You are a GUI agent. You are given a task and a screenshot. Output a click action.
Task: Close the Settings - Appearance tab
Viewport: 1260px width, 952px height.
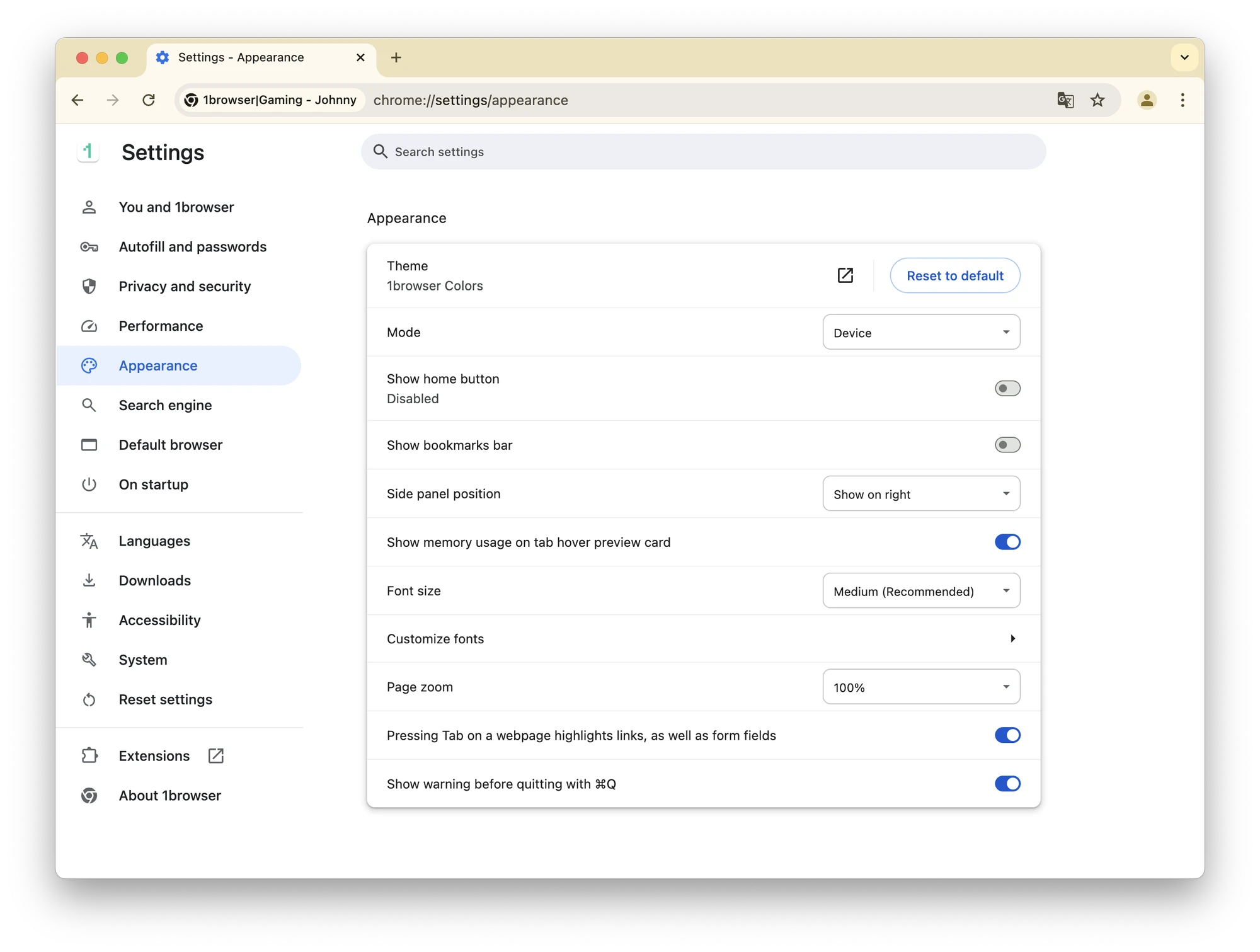[x=360, y=57]
